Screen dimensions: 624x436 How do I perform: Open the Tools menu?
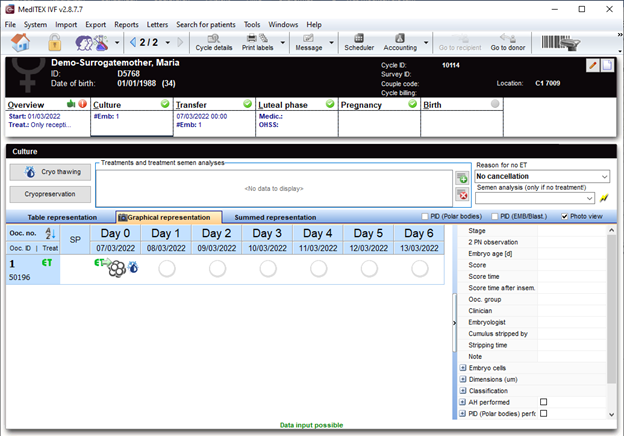point(252,25)
